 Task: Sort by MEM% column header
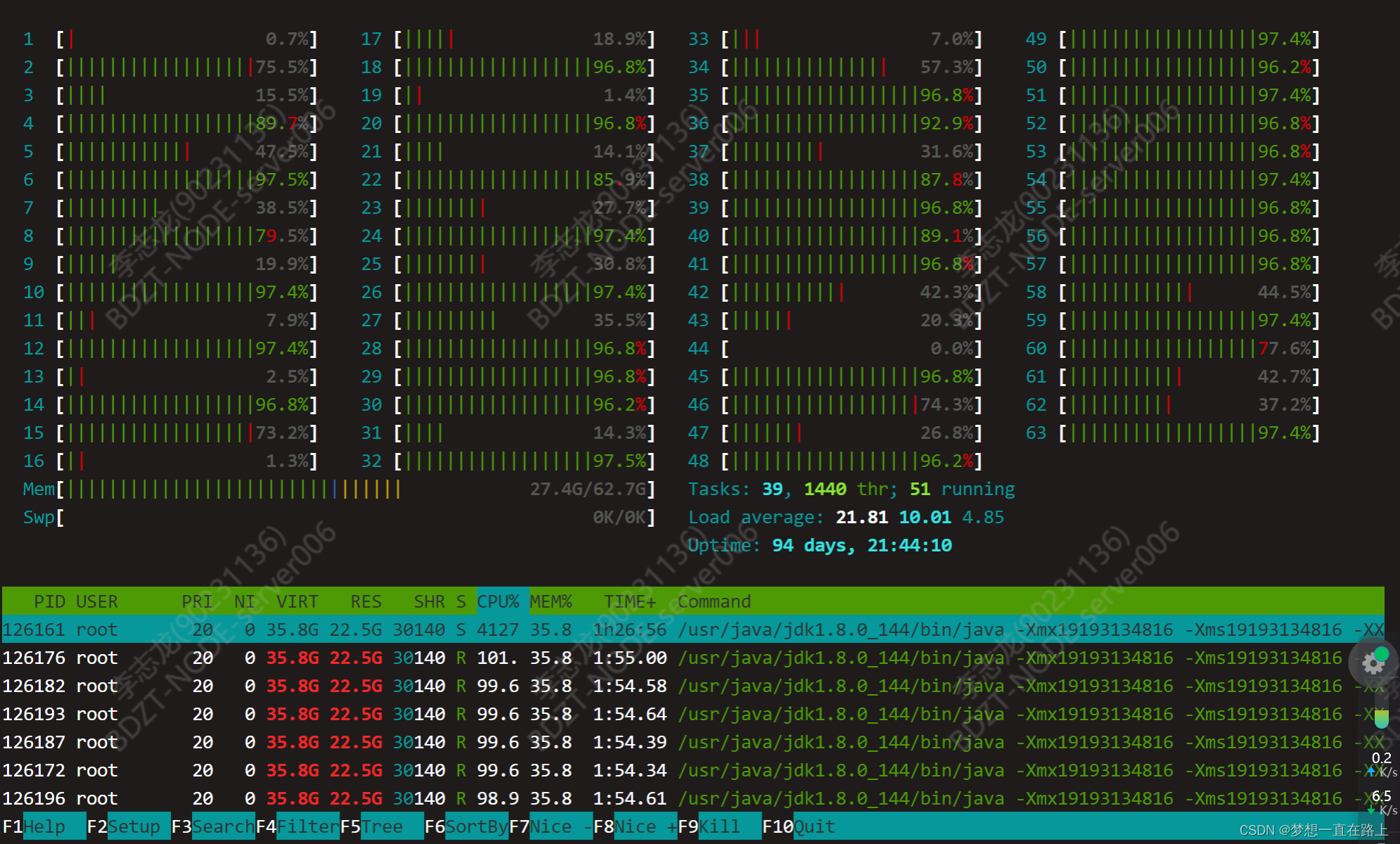pos(551,601)
